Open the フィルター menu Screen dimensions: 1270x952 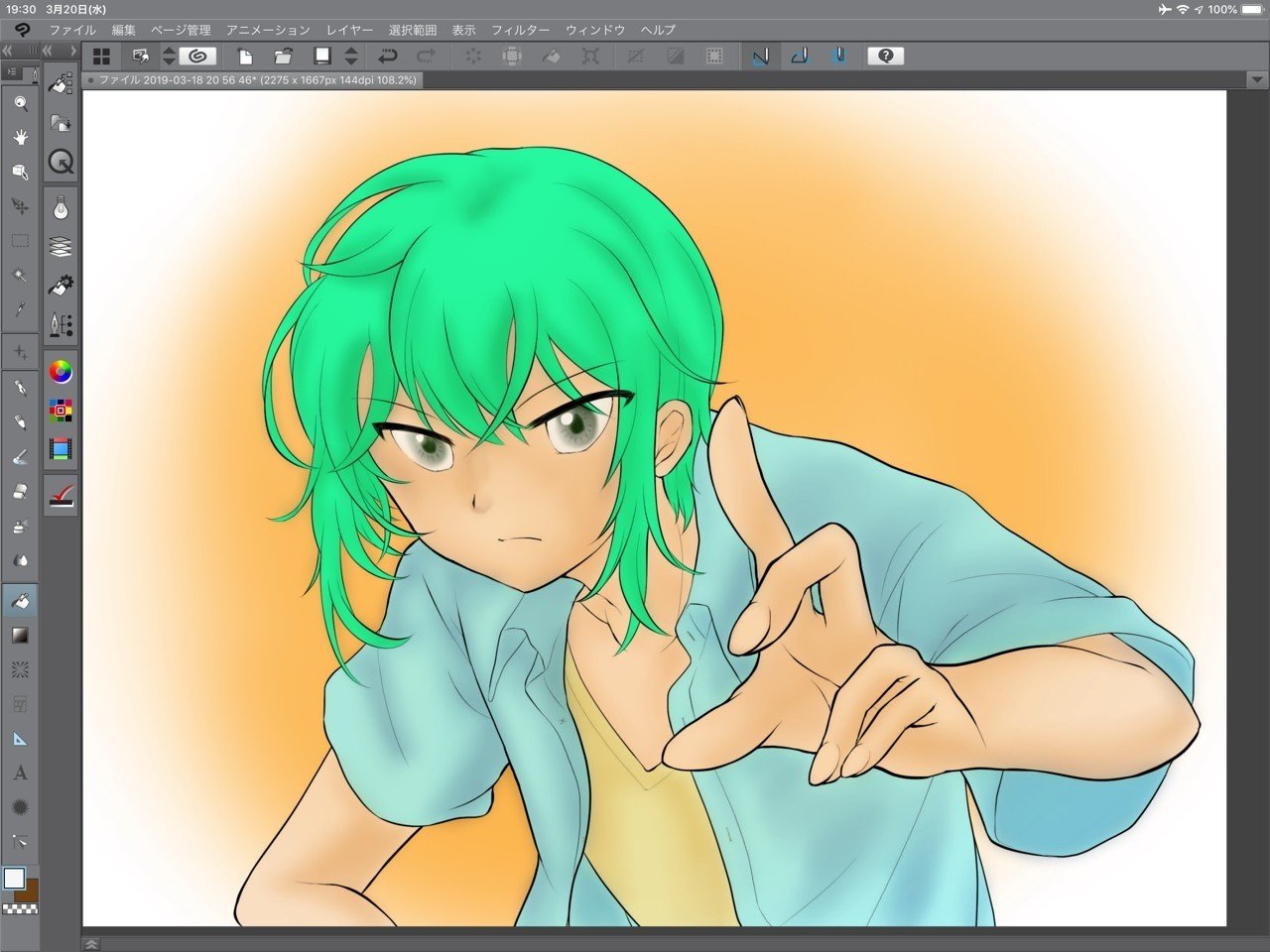[x=521, y=31]
